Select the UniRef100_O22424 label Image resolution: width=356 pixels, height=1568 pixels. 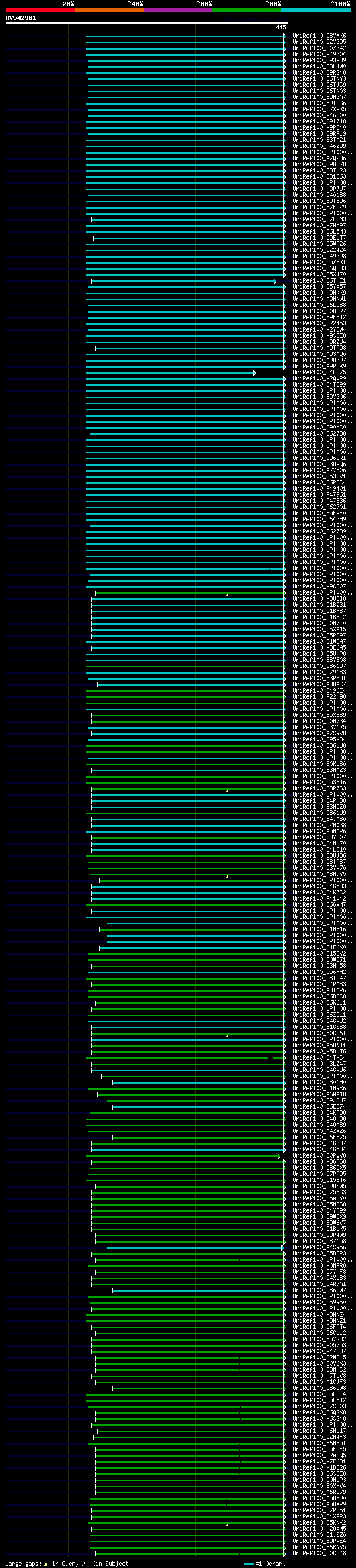[319, 250]
